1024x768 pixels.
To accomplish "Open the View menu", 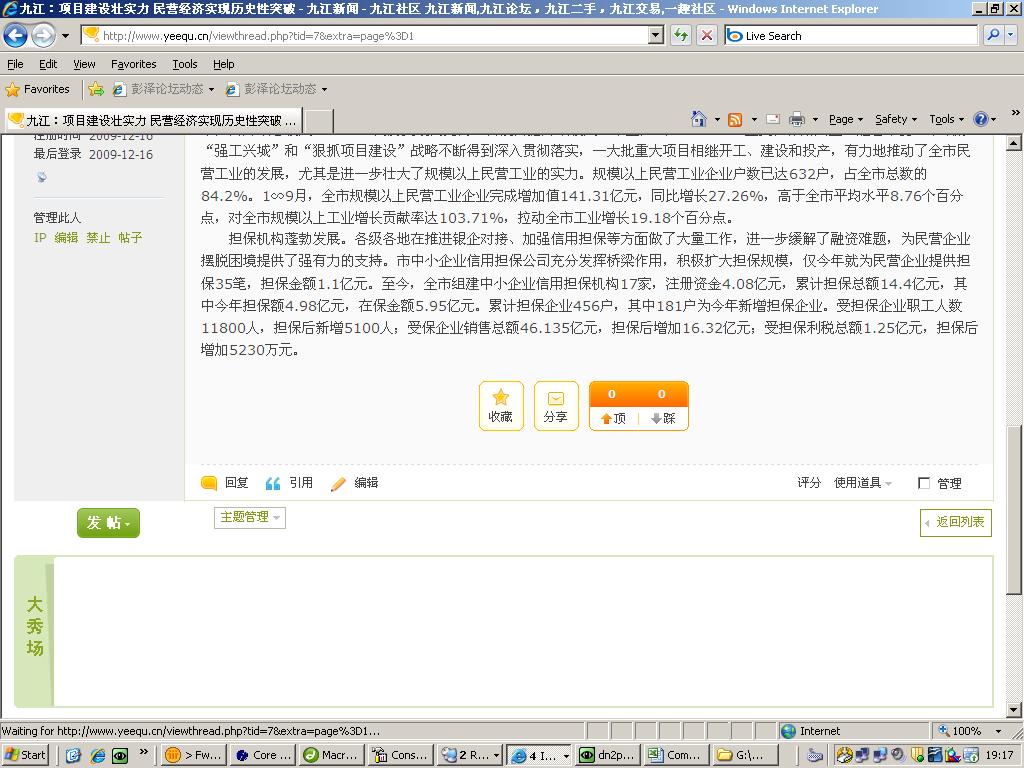I will [x=84, y=64].
